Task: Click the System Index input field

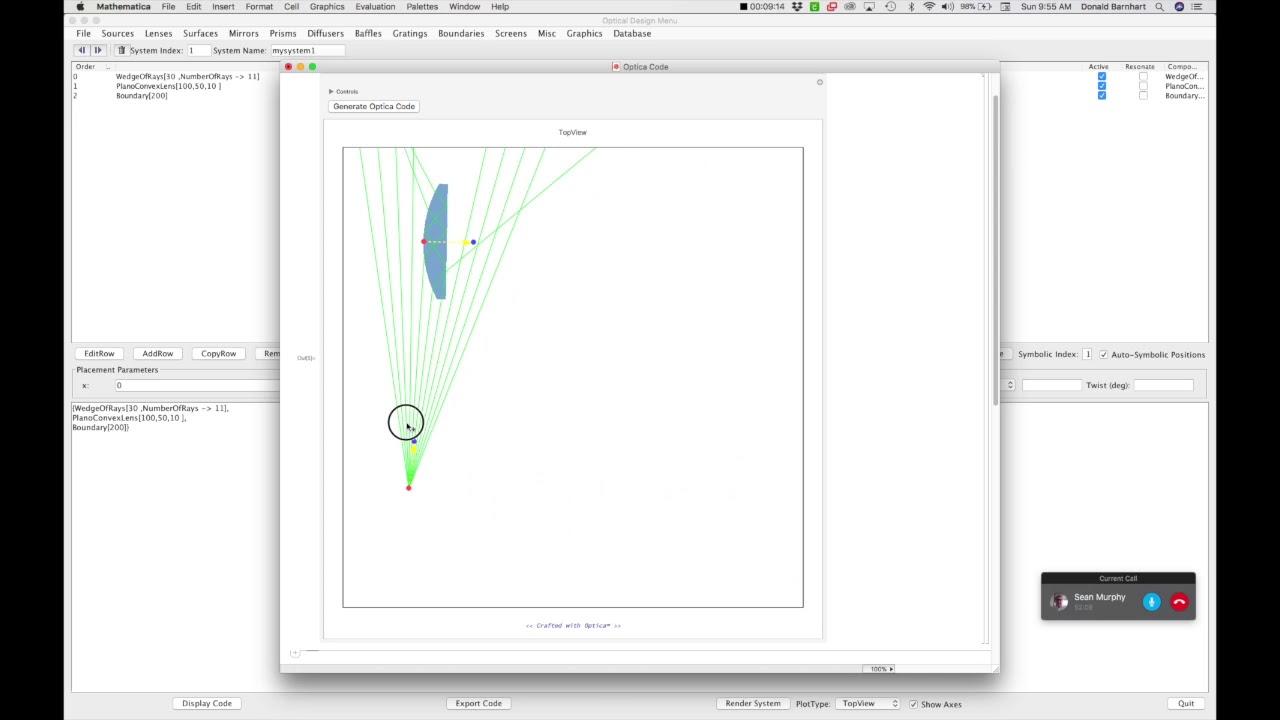Action: (197, 50)
